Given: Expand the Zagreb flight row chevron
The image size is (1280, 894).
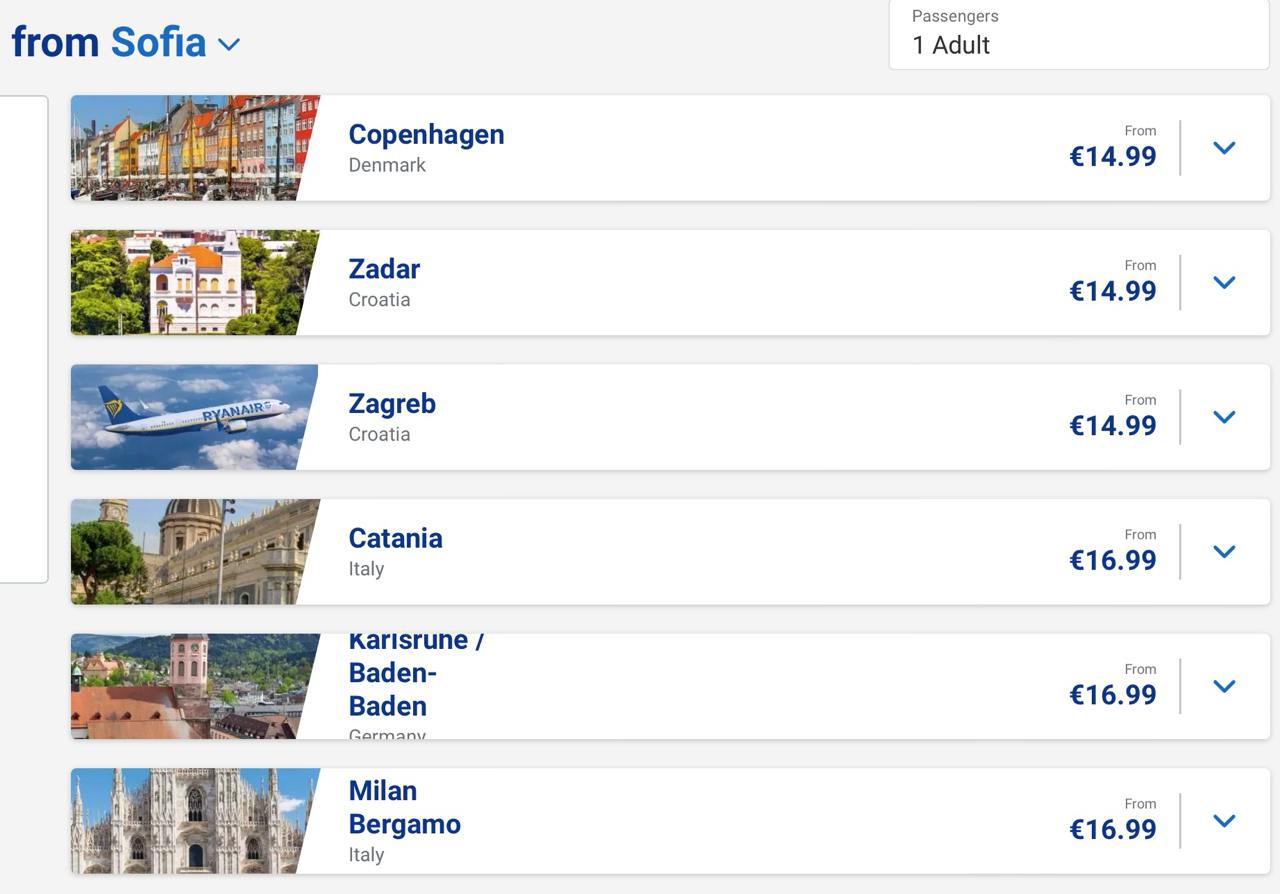Looking at the screenshot, I should pyautogui.click(x=1224, y=417).
